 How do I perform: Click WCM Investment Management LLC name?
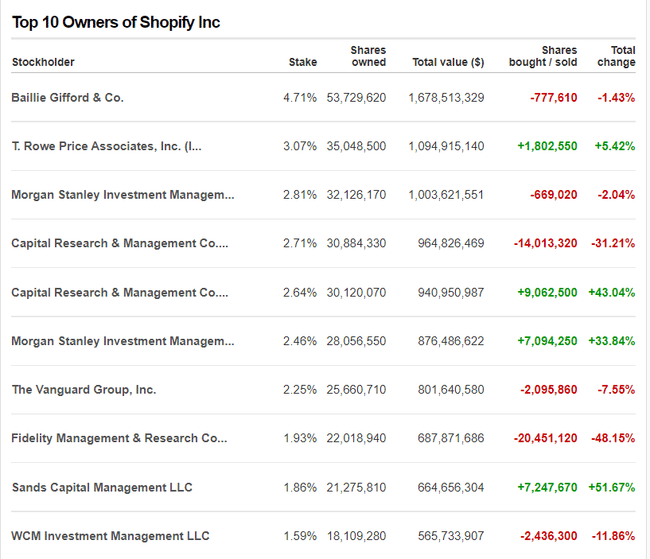110,537
